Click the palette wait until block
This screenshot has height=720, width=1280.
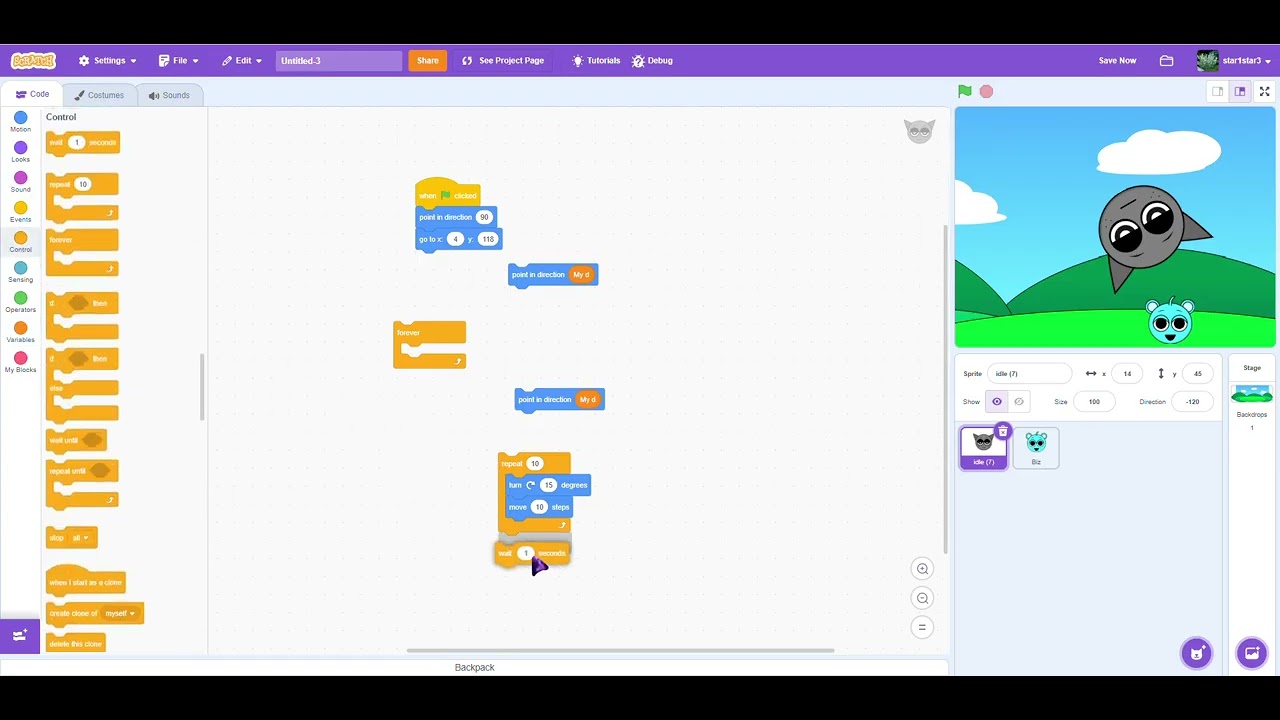76,440
